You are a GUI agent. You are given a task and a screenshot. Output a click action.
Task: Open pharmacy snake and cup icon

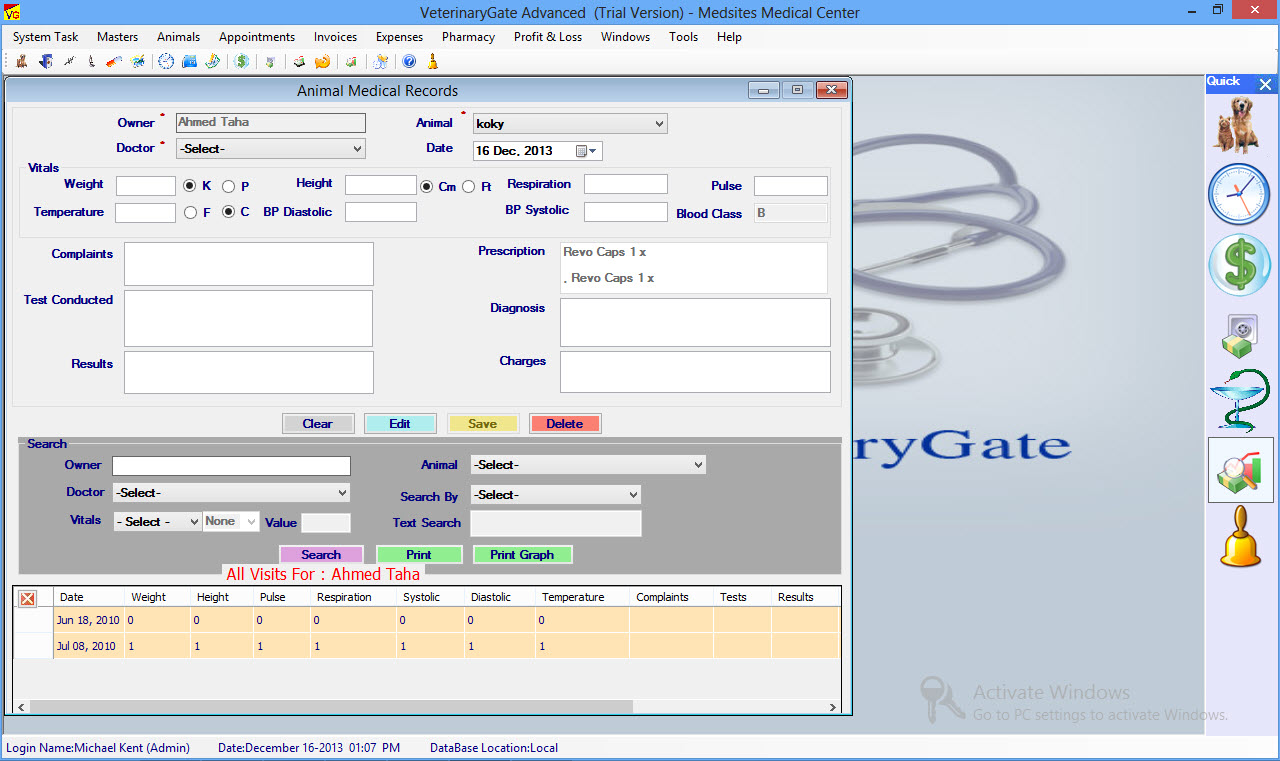(x=1238, y=401)
